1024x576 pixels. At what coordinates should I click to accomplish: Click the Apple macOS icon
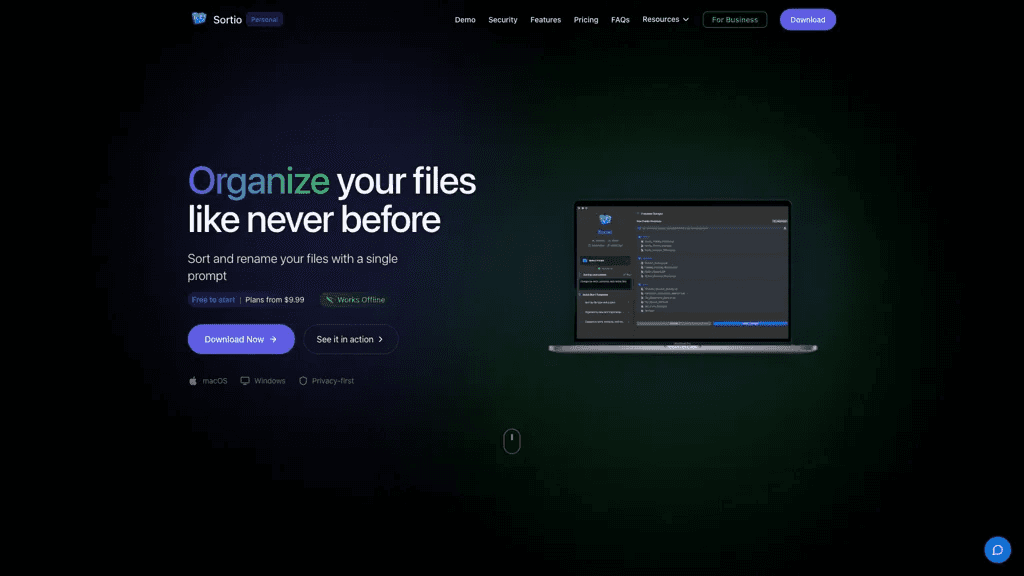pos(193,381)
